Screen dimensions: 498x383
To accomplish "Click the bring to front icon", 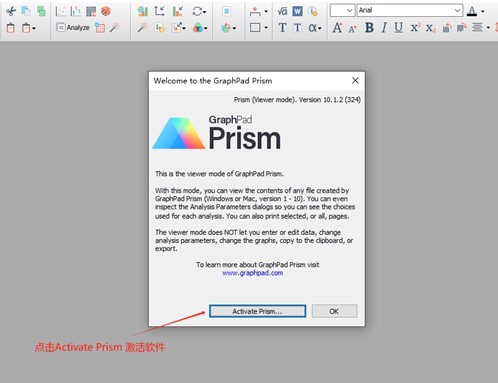I will pos(447,28).
